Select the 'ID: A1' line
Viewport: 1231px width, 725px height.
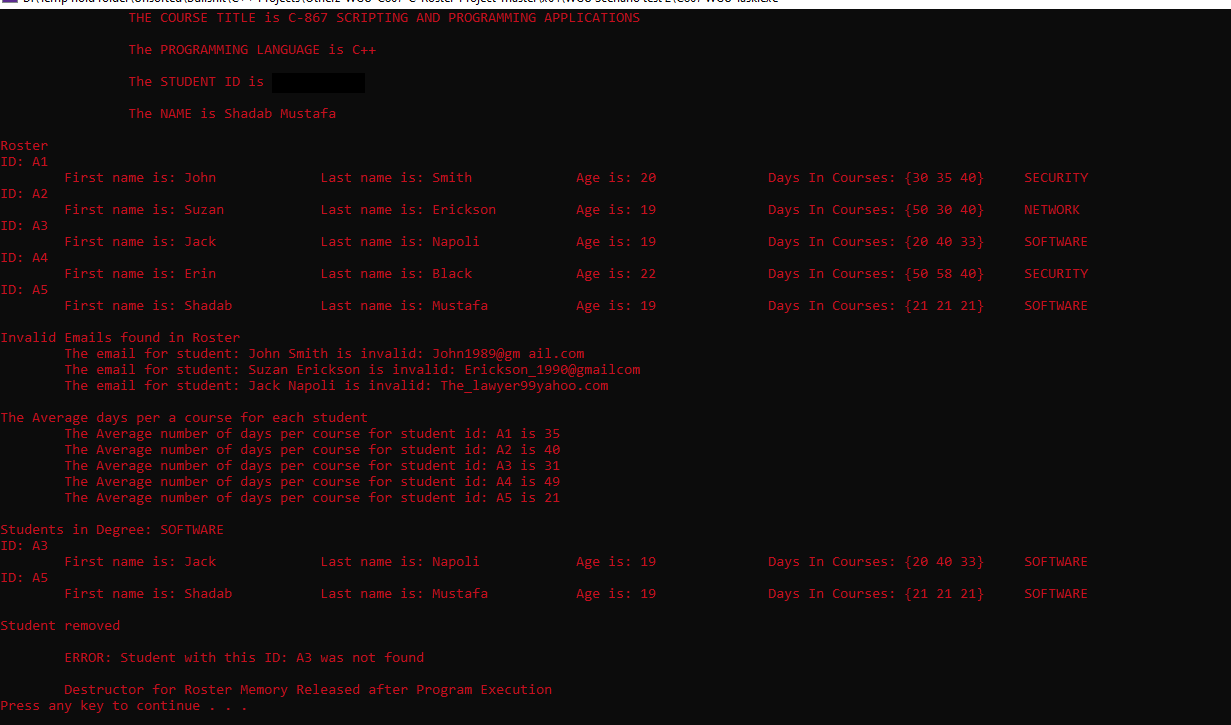point(24,162)
